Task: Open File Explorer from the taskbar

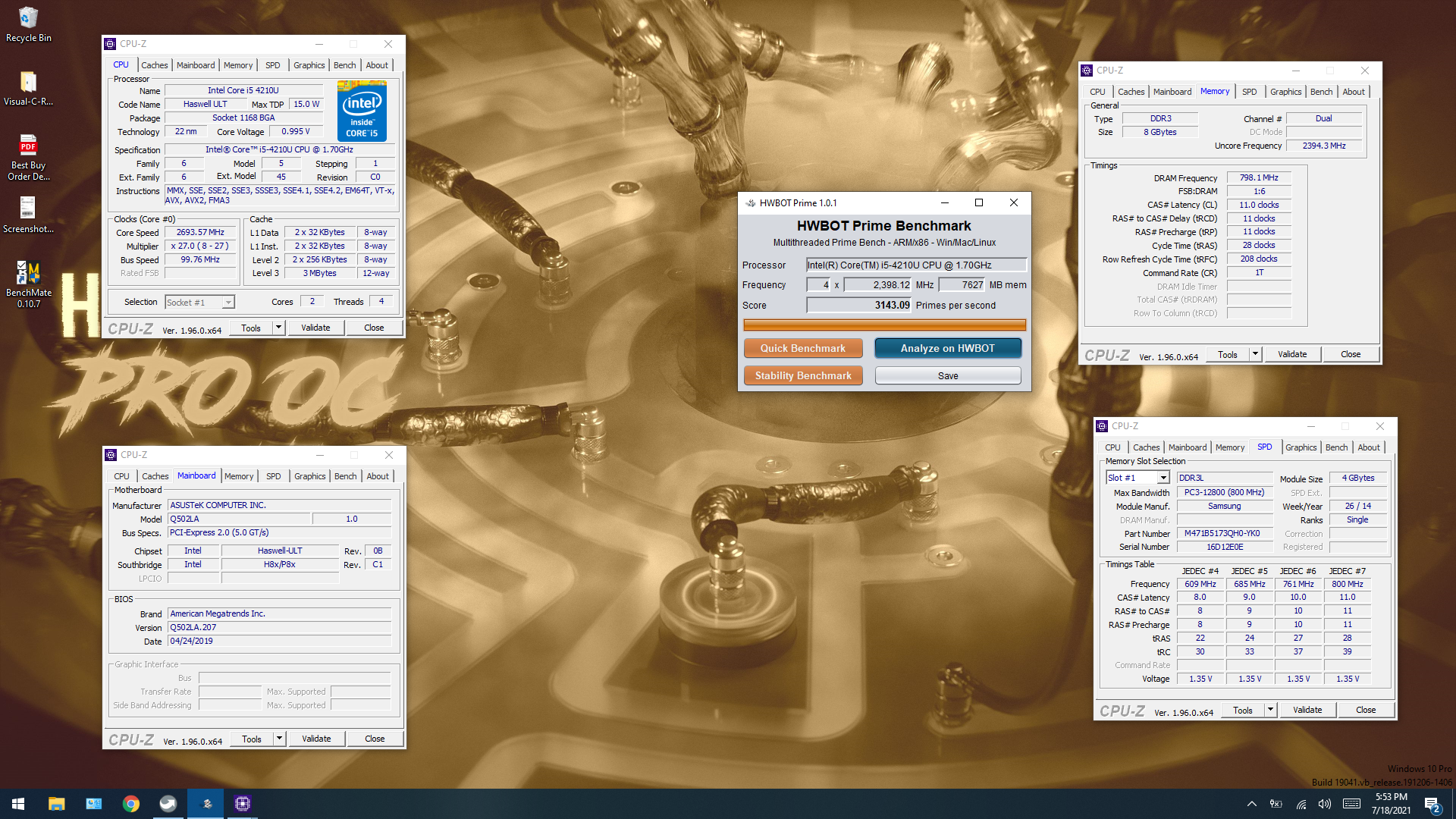Action: tap(57, 804)
